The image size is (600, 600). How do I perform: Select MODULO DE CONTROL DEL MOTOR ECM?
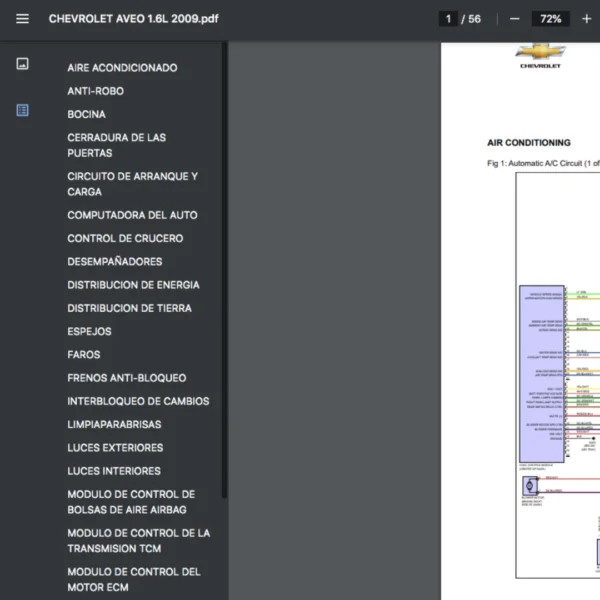click(x=134, y=579)
